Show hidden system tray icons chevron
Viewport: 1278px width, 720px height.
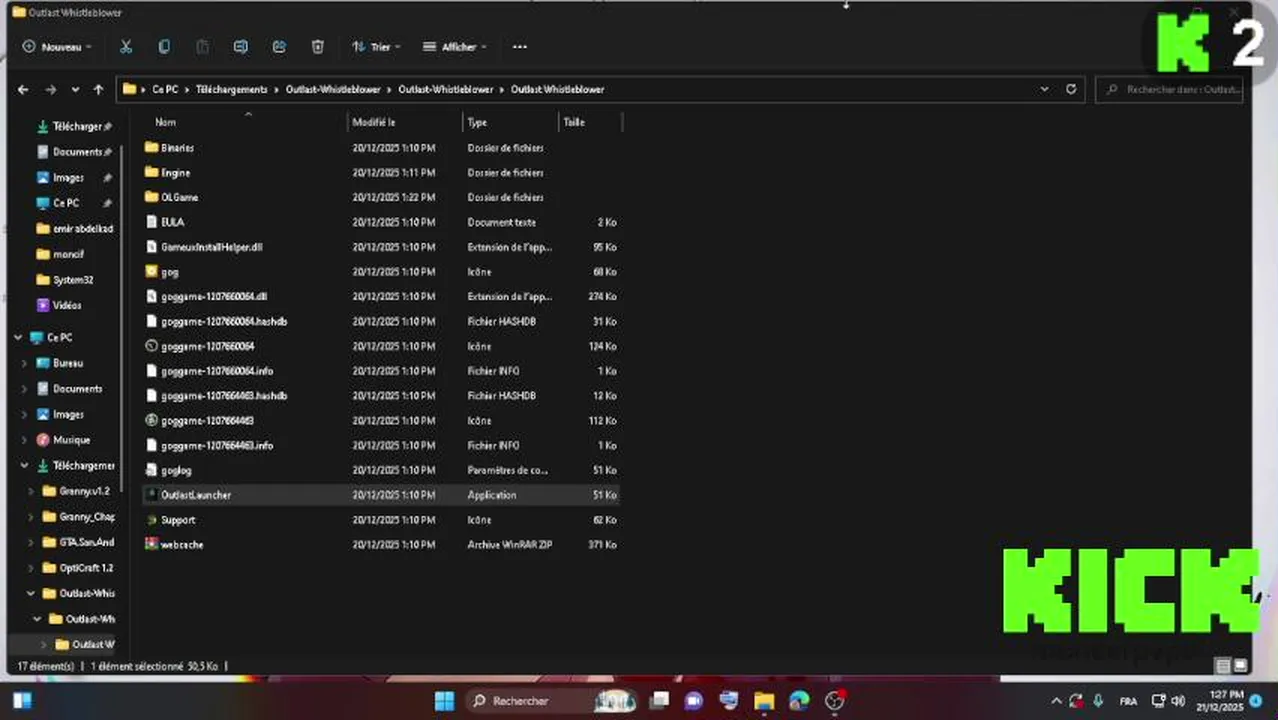(x=1056, y=701)
